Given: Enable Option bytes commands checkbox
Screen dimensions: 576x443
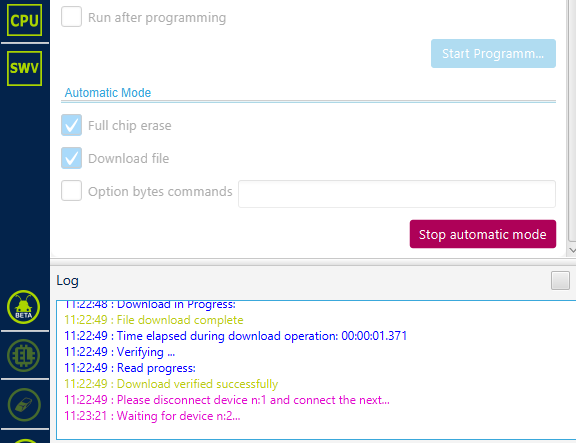Looking at the screenshot, I should coord(71,191).
